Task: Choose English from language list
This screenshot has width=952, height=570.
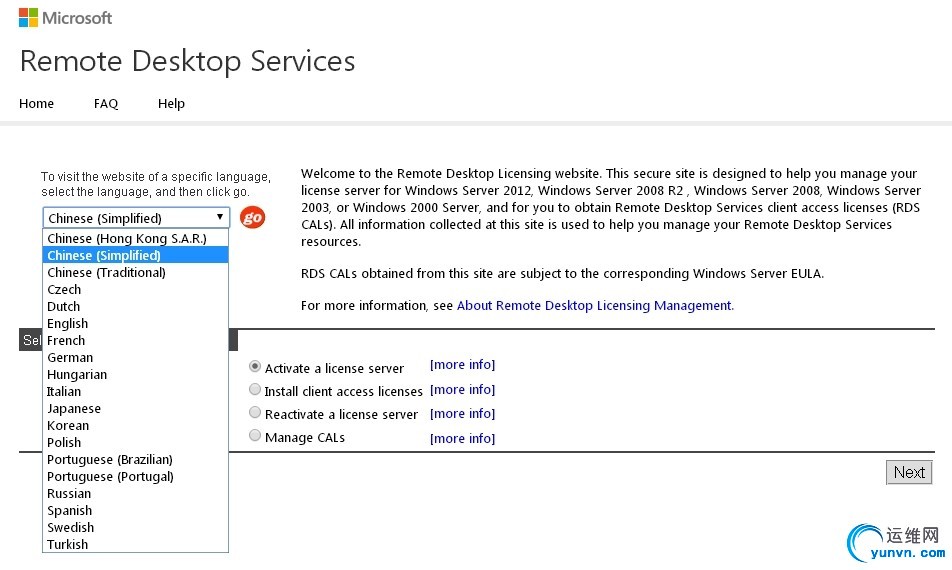Action: coord(68,323)
